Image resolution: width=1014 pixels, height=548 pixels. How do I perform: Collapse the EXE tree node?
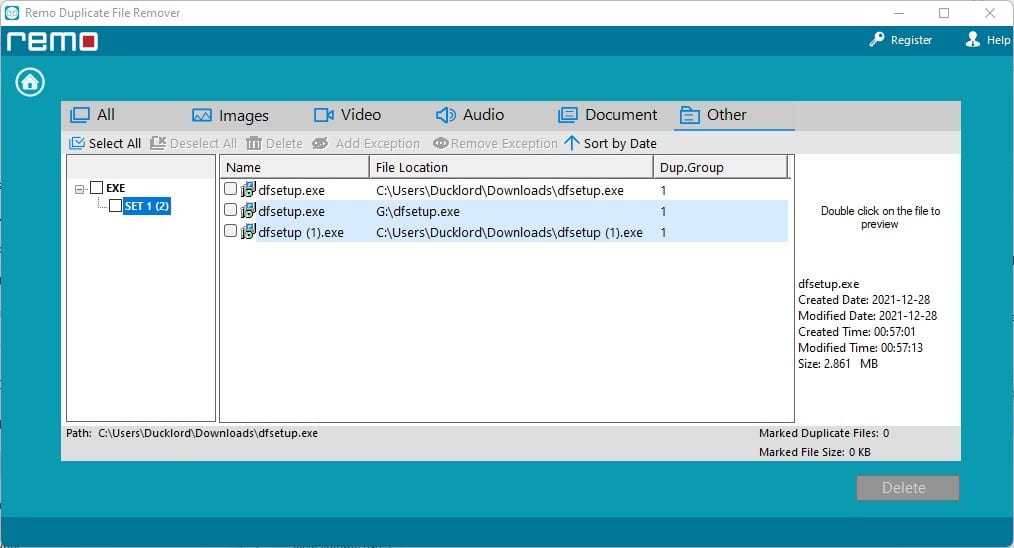point(80,189)
